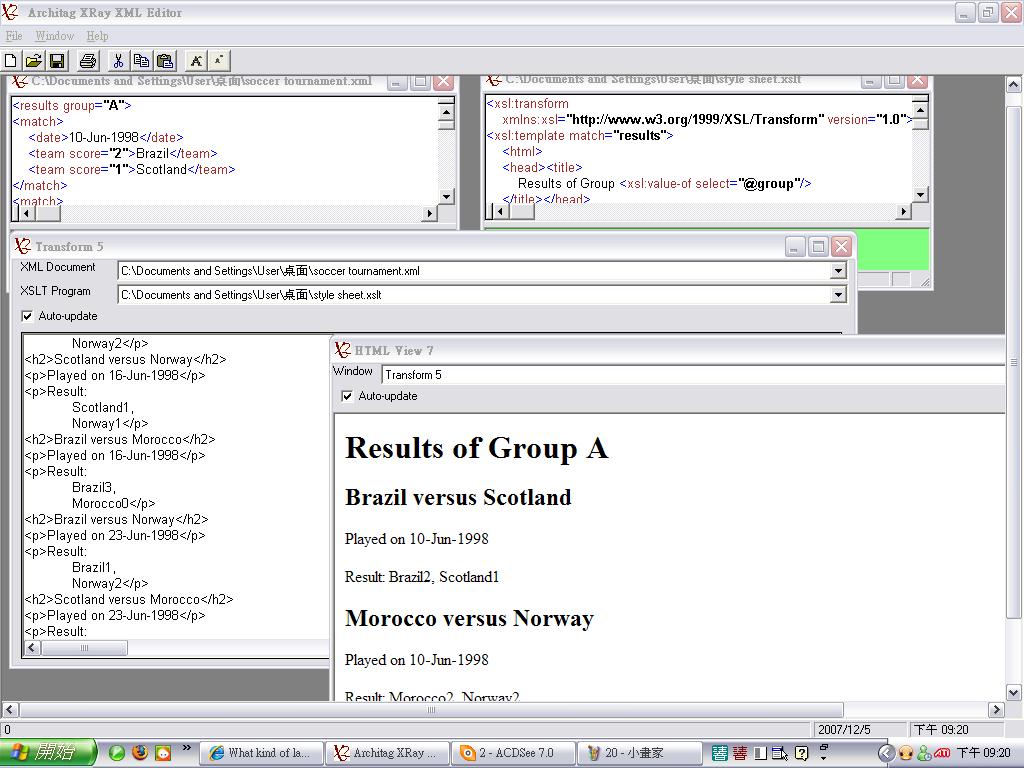This screenshot has height=768, width=1024.
Task: Show hidden tray icons with round arrow
Action: (886, 753)
